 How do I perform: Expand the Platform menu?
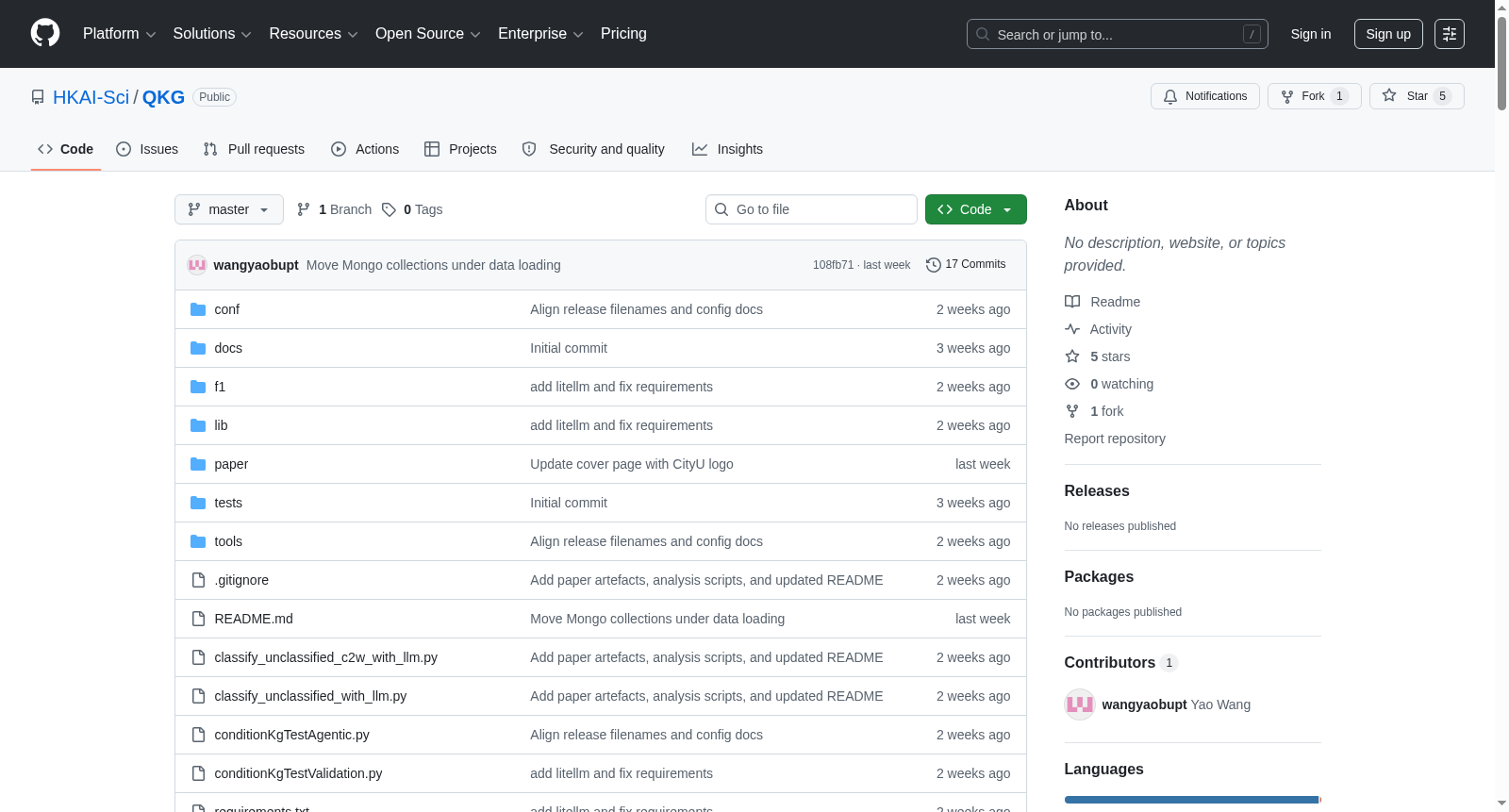point(120,34)
